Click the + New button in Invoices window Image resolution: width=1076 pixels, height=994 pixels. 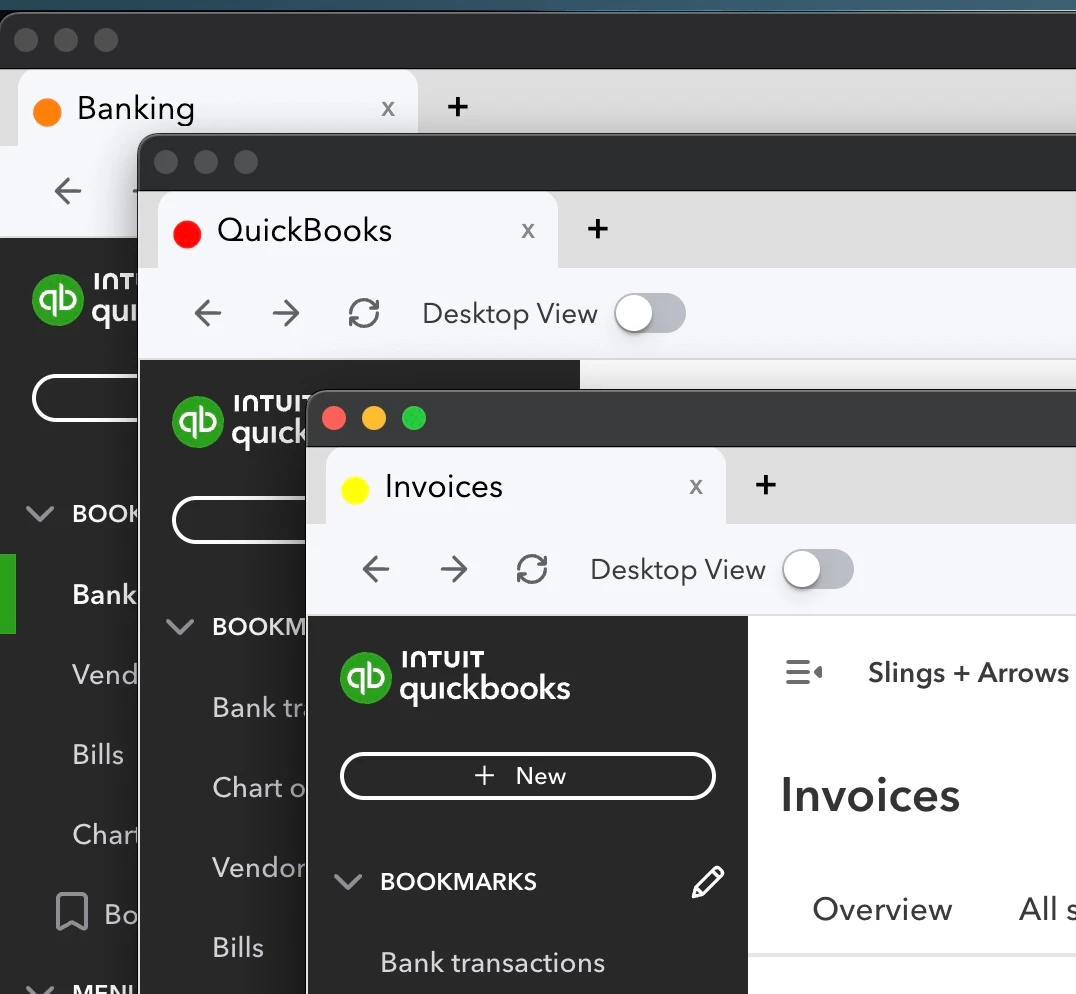coord(528,776)
